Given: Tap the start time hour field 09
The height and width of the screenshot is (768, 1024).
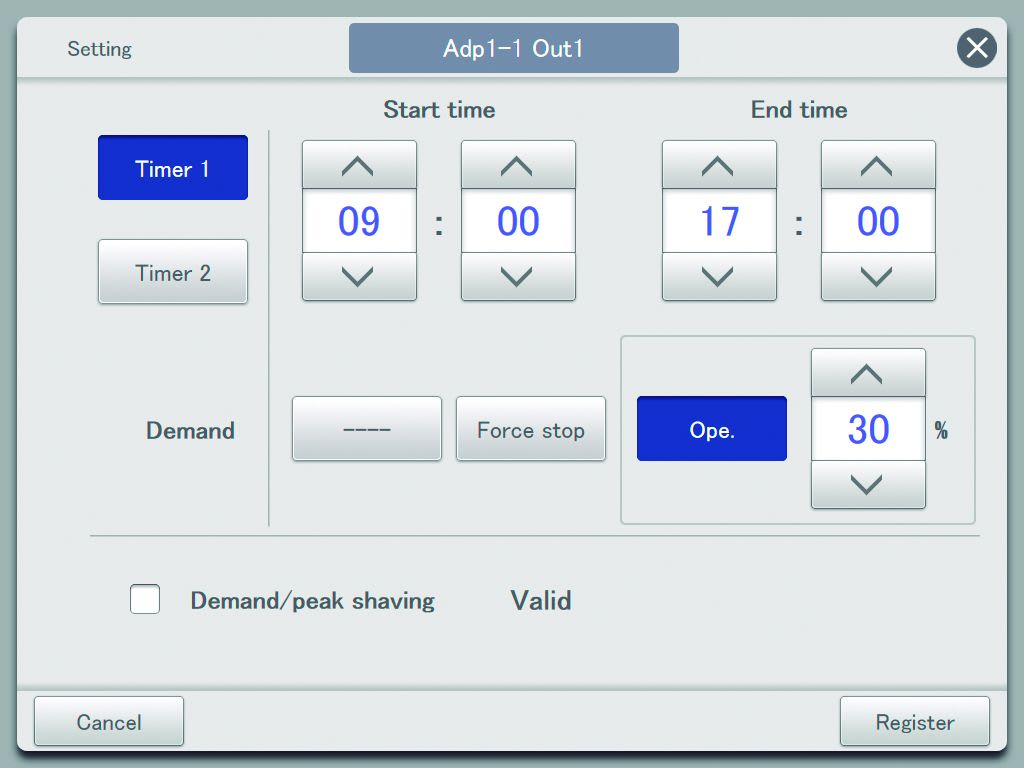Looking at the screenshot, I should [x=359, y=221].
